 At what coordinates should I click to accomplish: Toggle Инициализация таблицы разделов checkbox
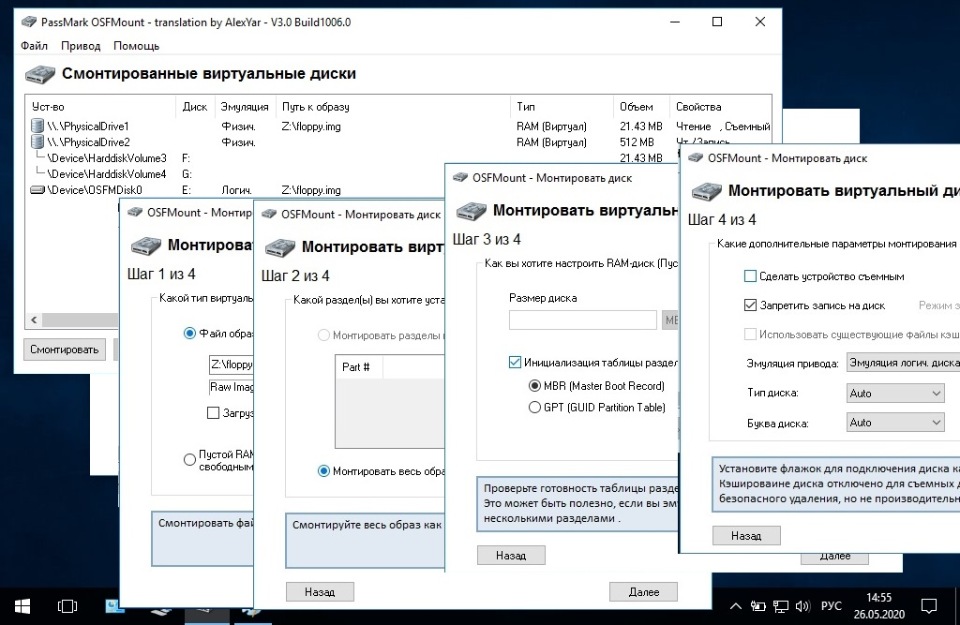[x=515, y=362]
